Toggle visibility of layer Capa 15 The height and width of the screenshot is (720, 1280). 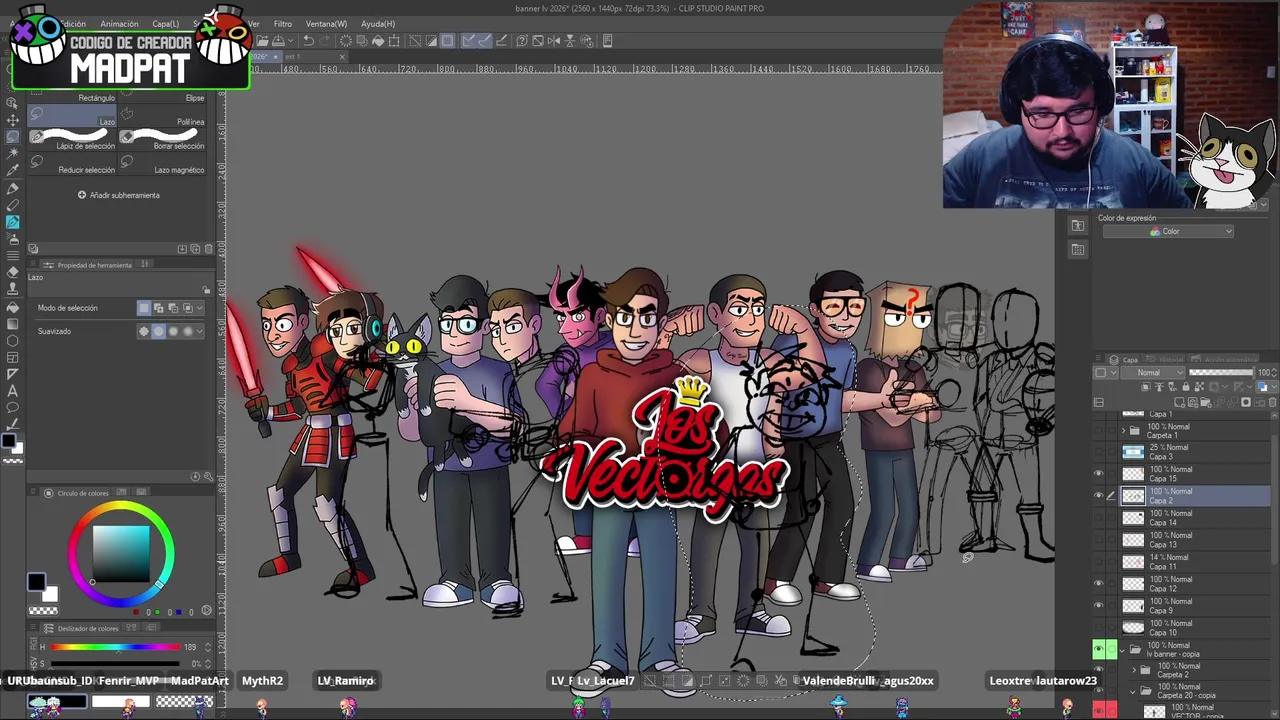coord(1099,474)
